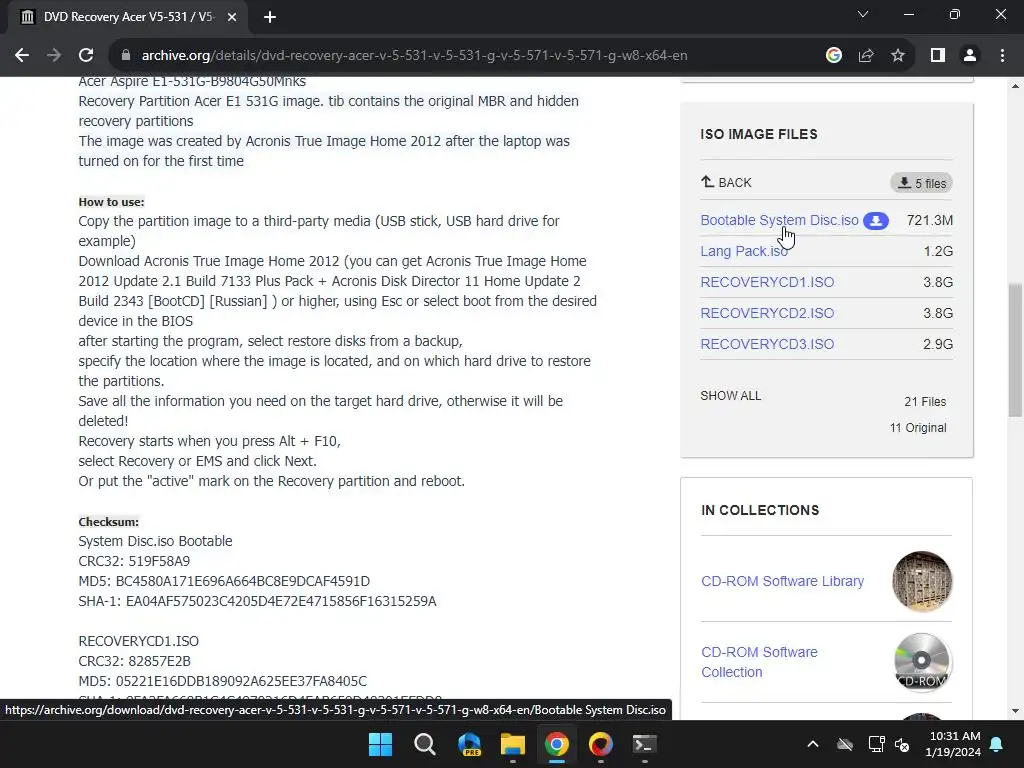Bookmark this page with the star
Viewport: 1024px width, 768px height.
tap(898, 56)
